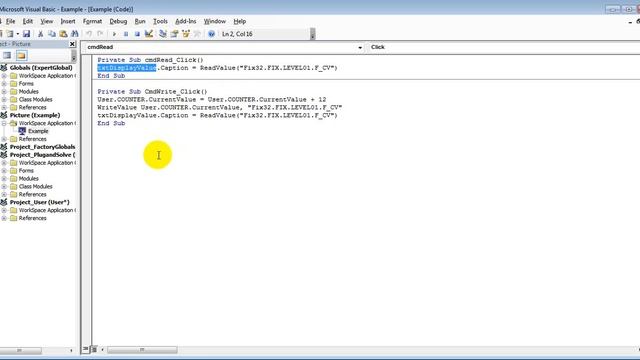Open the Add-Ins menu

[186, 21]
